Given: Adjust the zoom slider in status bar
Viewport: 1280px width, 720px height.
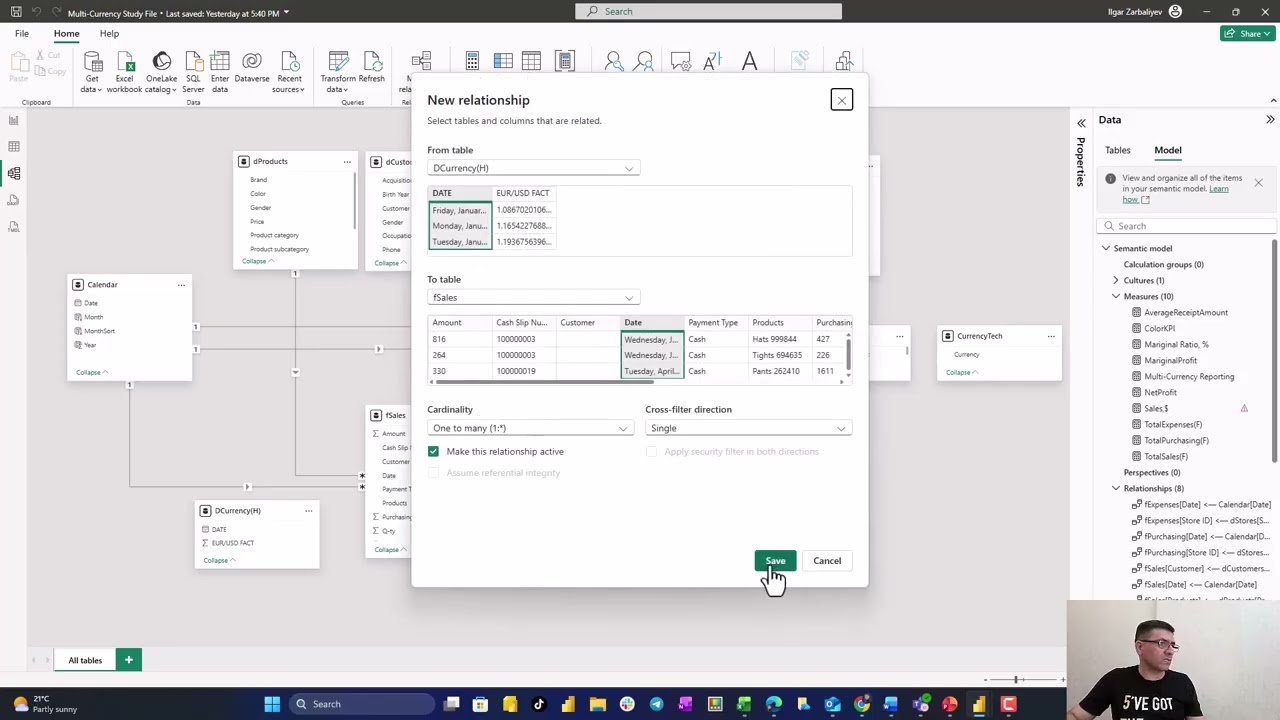Looking at the screenshot, I should [x=1015, y=680].
